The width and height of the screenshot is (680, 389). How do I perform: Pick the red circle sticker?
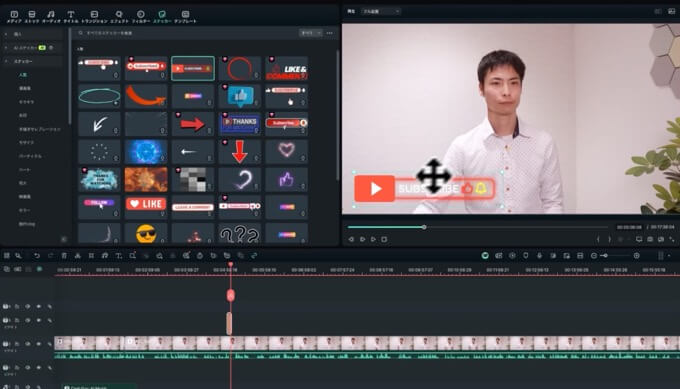pyautogui.click(x=239, y=68)
